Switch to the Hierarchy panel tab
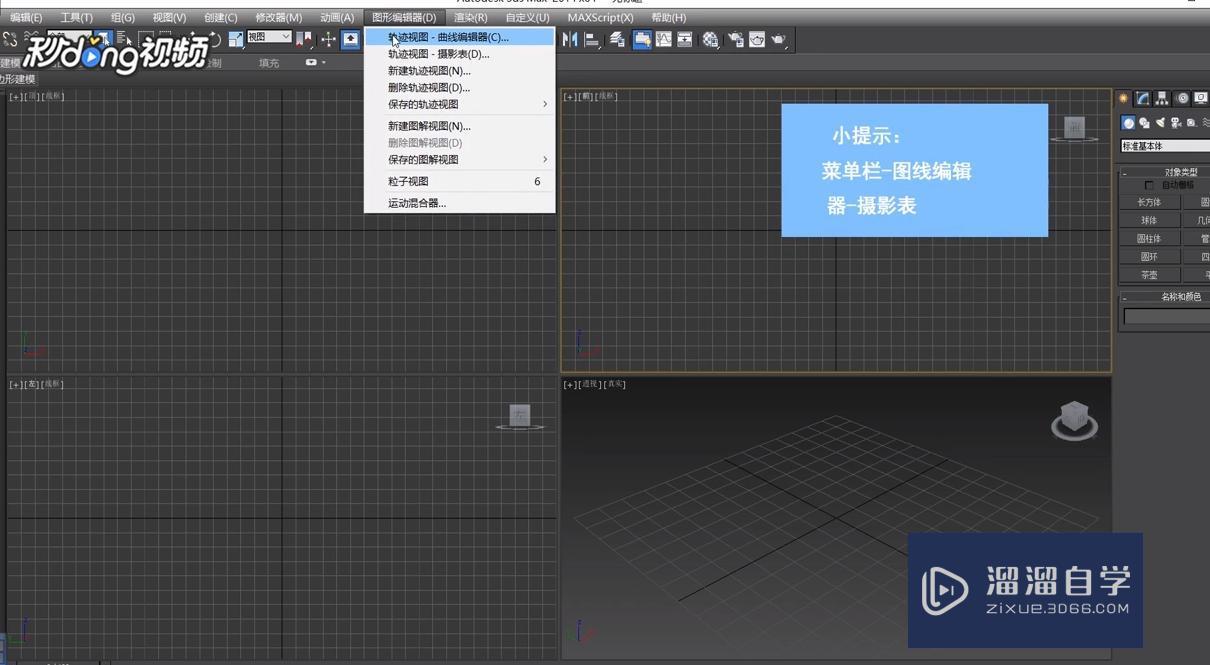The width and height of the screenshot is (1210, 665). click(1162, 98)
